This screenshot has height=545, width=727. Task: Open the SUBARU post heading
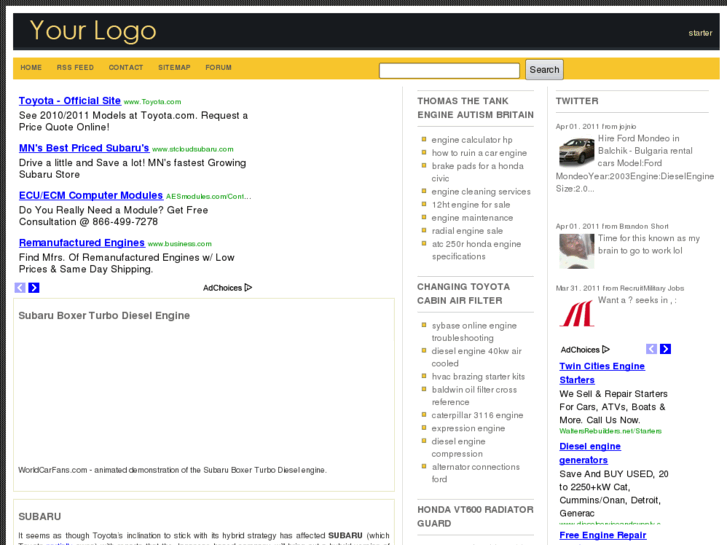(x=40, y=517)
